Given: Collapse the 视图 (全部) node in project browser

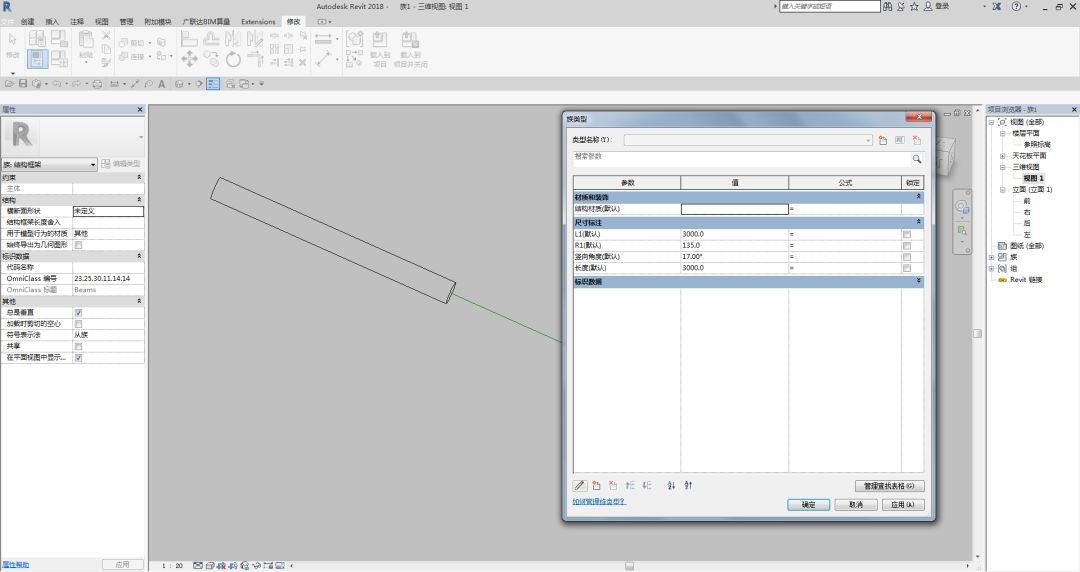Looking at the screenshot, I should pyautogui.click(x=992, y=122).
